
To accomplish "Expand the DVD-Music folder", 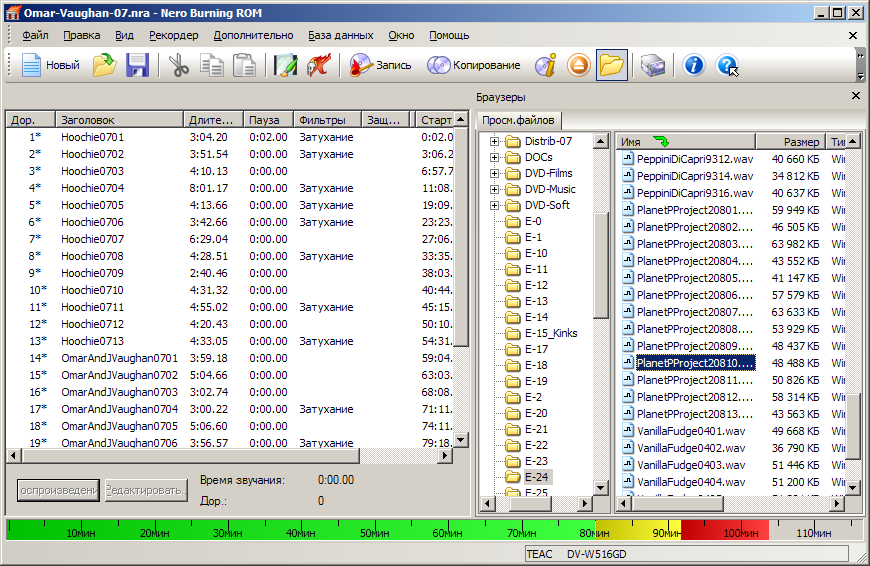I will click(x=494, y=190).
